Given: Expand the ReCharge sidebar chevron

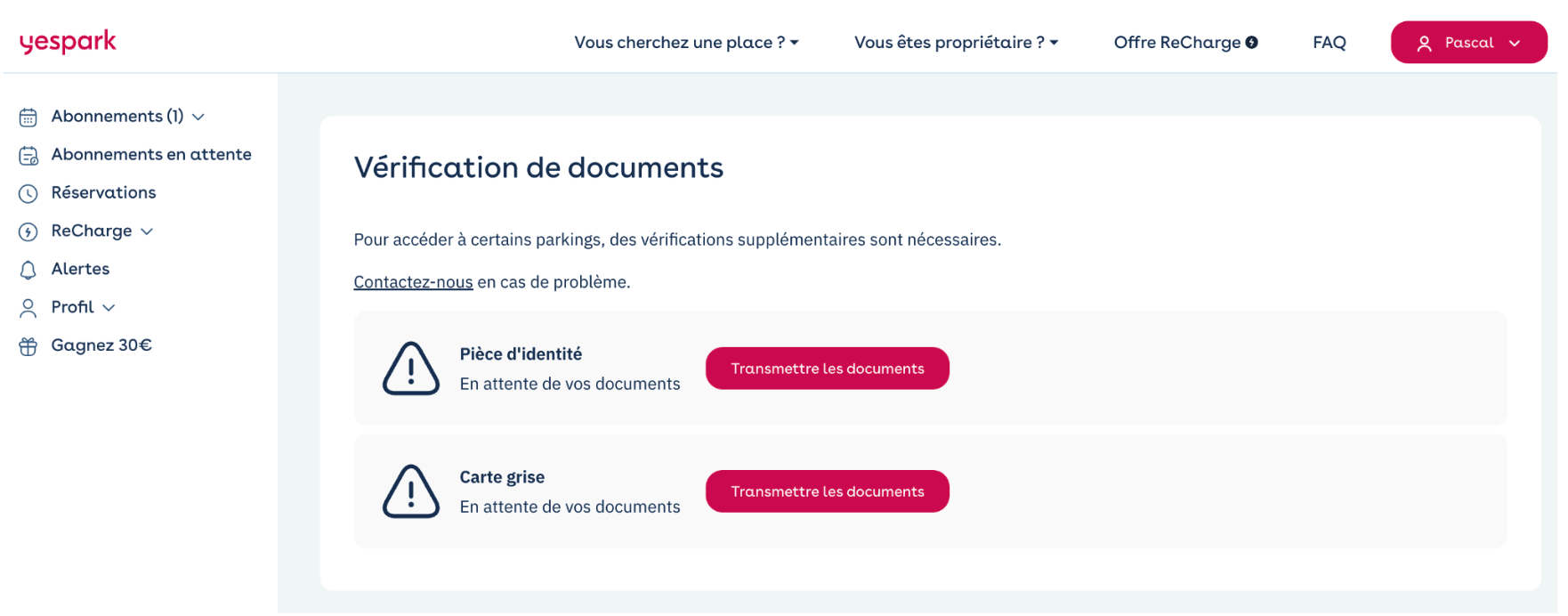Looking at the screenshot, I should (x=147, y=231).
